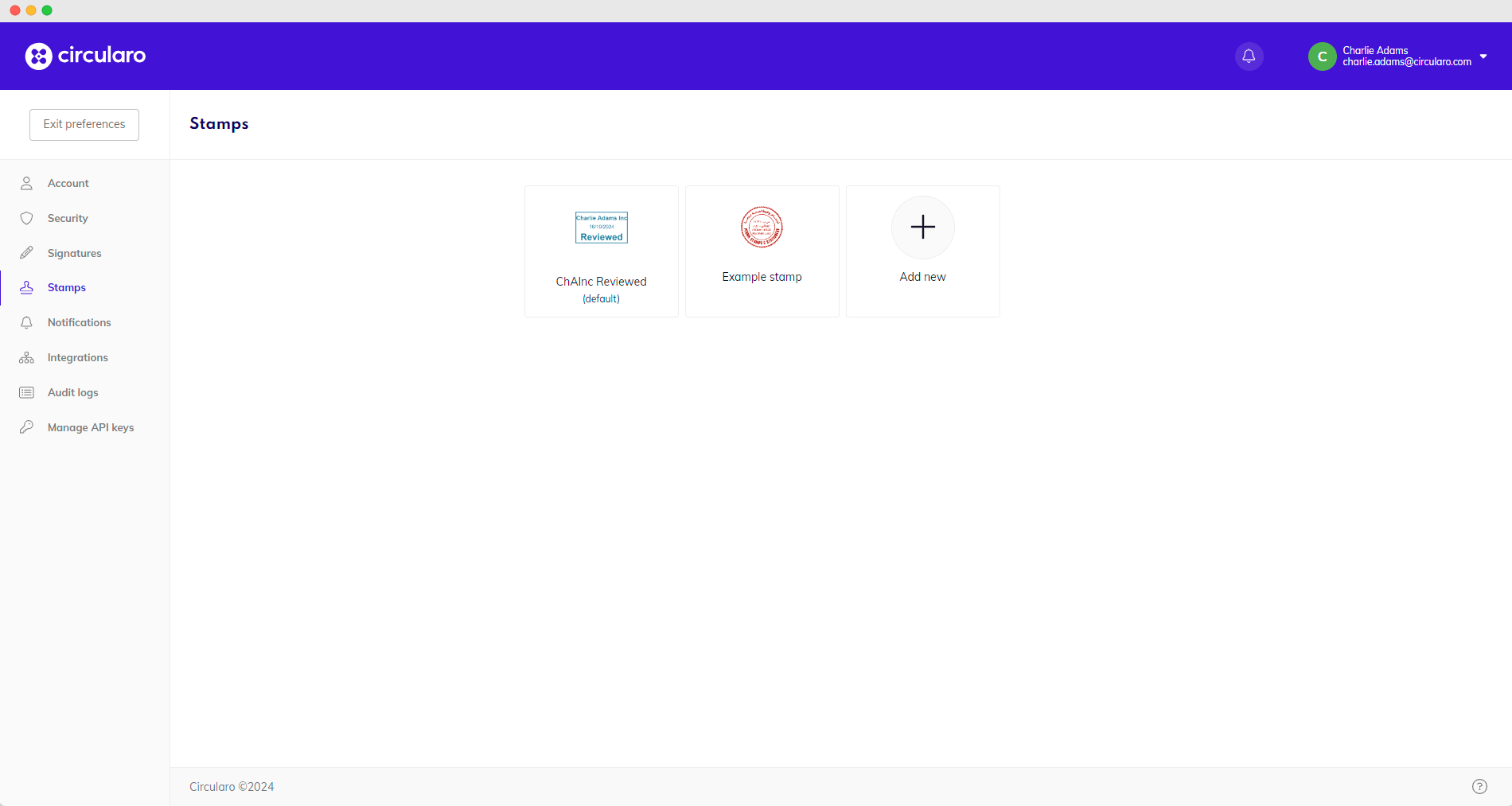The width and height of the screenshot is (1512, 806).
Task: Click the green user avatar circle
Action: [x=1322, y=56]
